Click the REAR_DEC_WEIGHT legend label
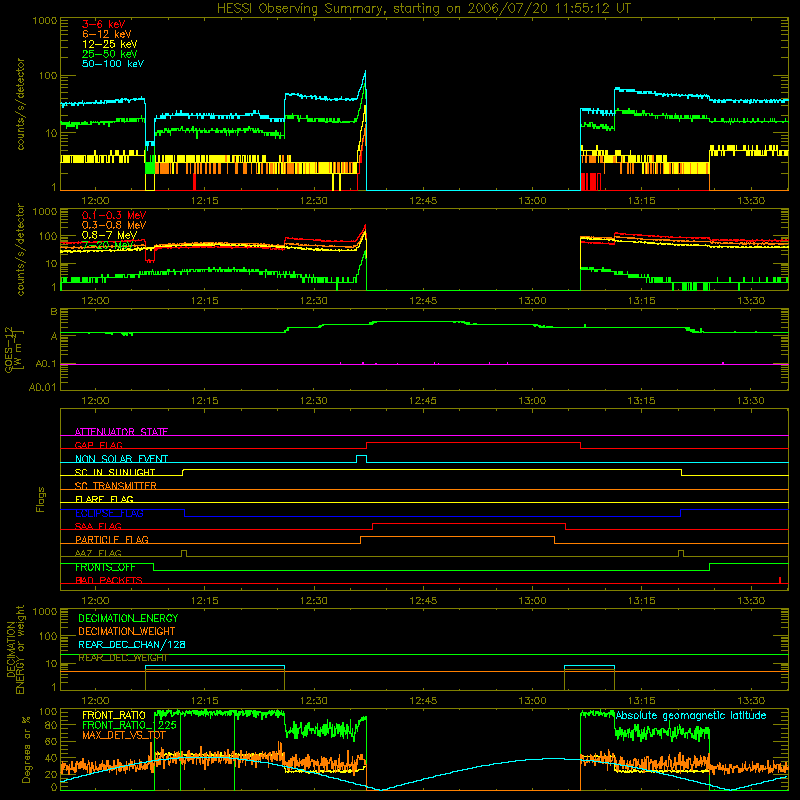800x800 pixels. tap(122, 658)
